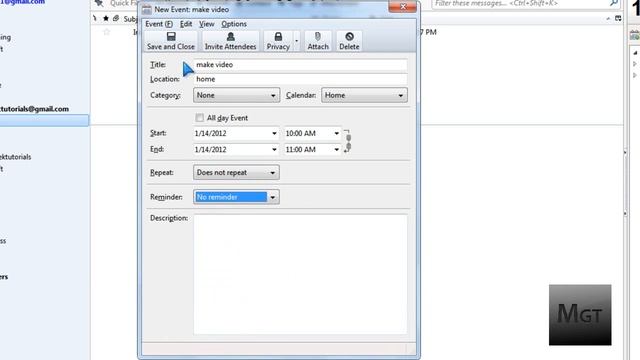The width and height of the screenshot is (640, 360).
Task: Expand the Privacy dropdown arrow
Action: (x=297, y=41)
